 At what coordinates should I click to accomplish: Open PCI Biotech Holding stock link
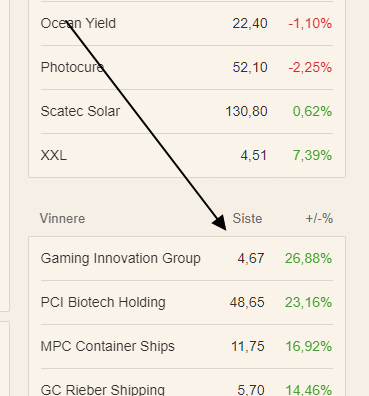103,302
